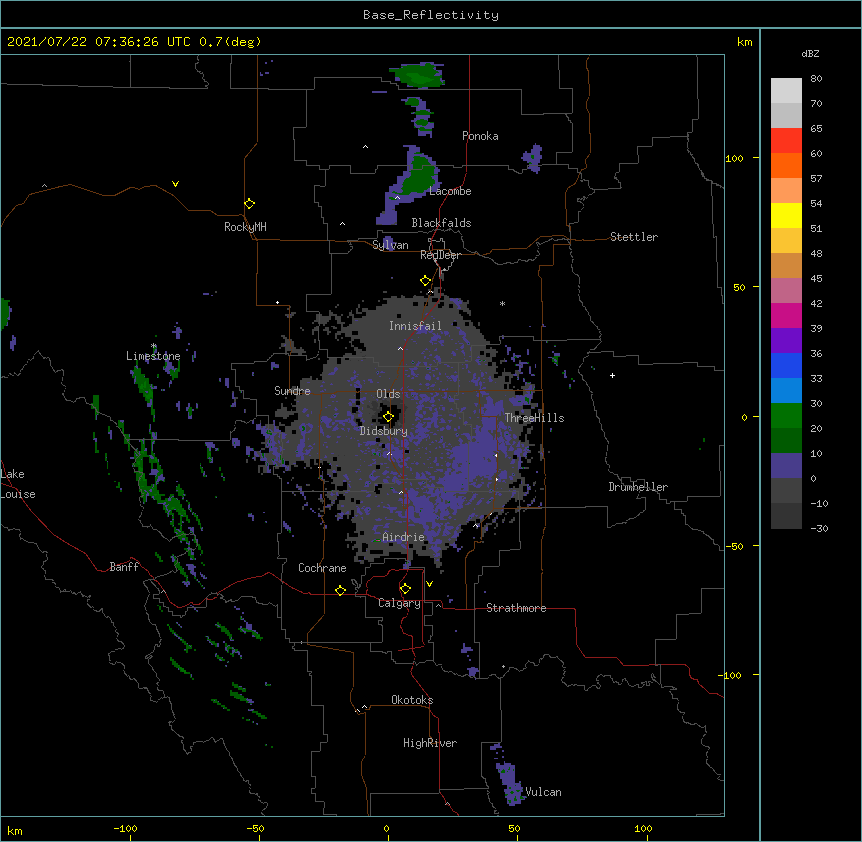Click the white-gray top swatch of the legend
The image size is (862, 842).
click(x=786, y=90)
